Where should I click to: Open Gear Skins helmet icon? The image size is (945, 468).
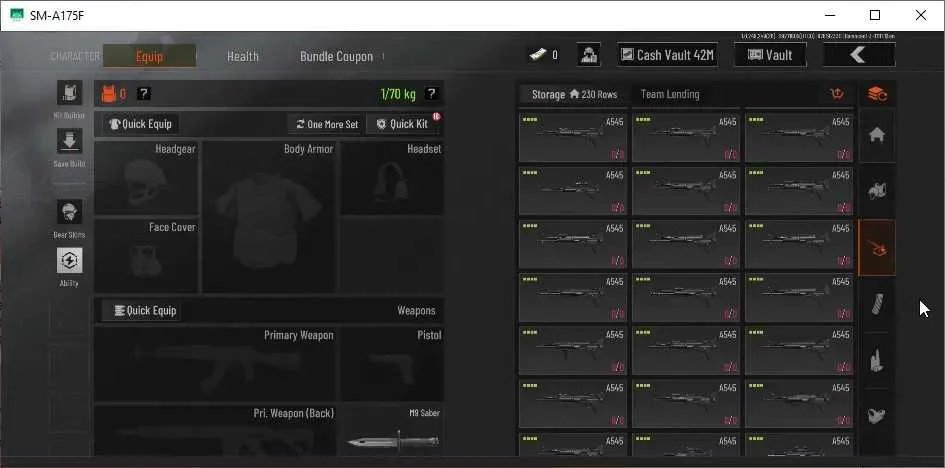coord(69,212)
